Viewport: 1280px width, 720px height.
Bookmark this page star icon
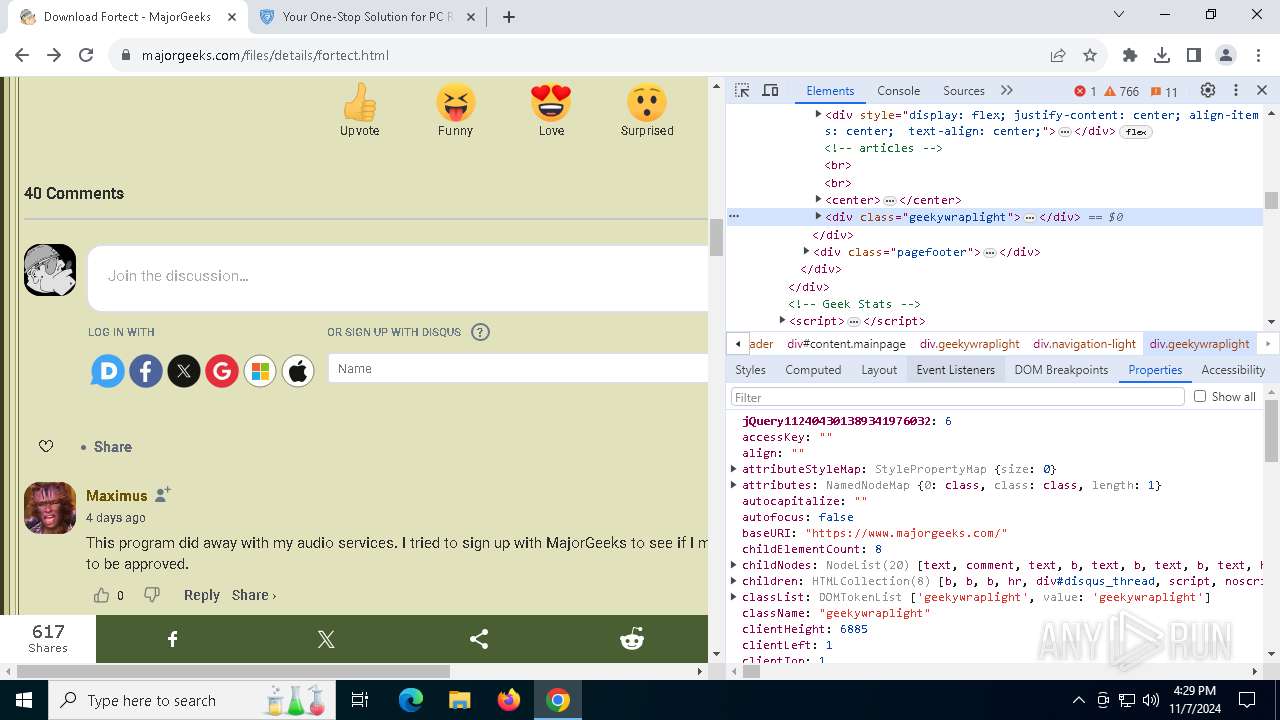click(1090, 55)
